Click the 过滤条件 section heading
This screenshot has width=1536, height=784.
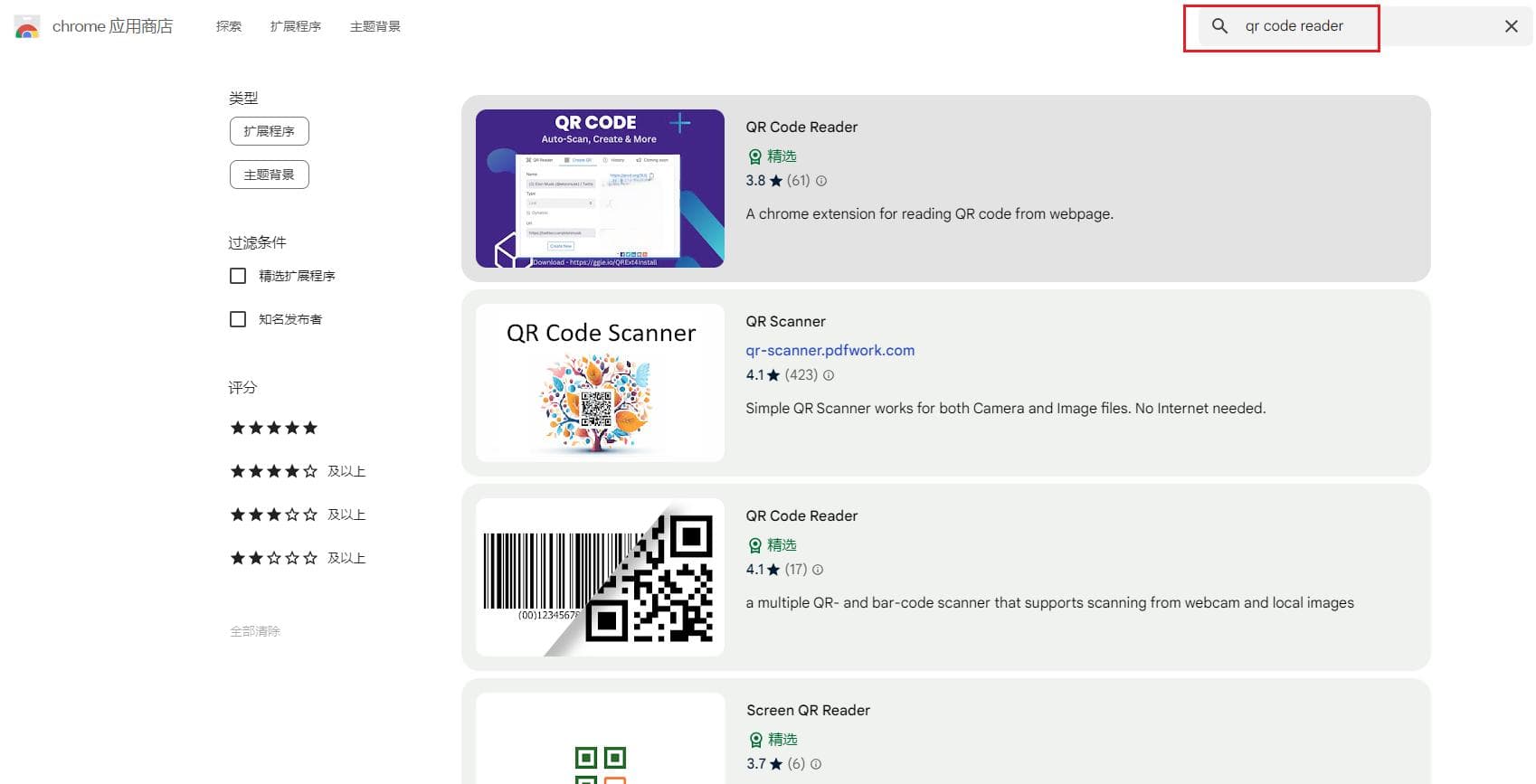click(257, 242)
